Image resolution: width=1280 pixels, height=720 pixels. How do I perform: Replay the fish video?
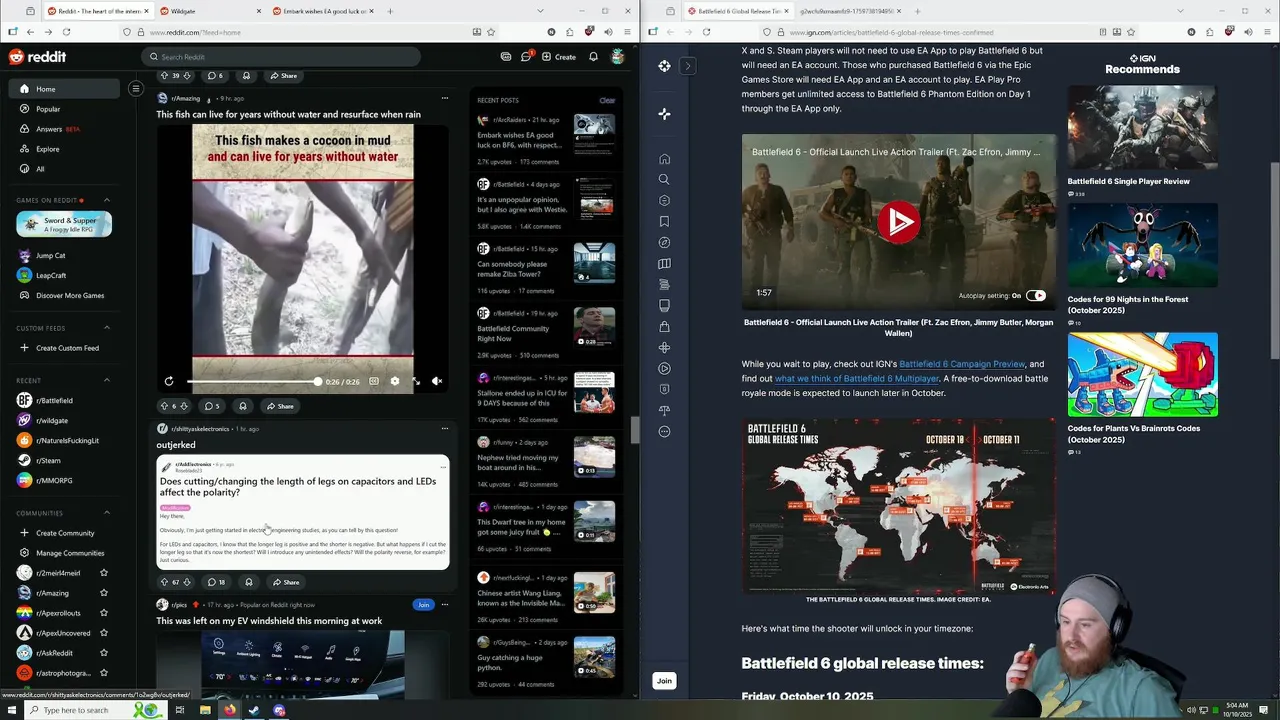coord(169,381)
